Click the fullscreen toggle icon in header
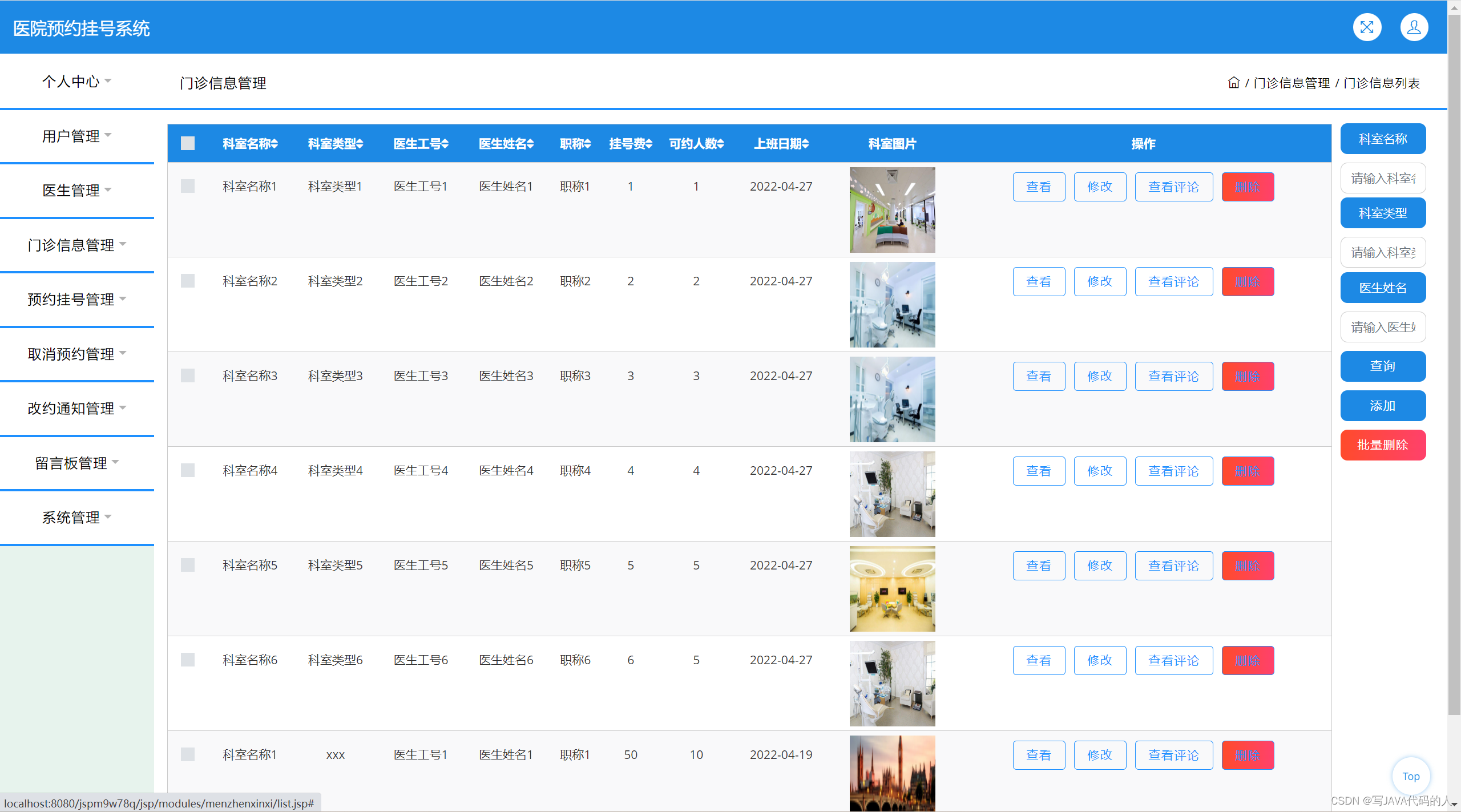The image size is (1461, 812). pos(1367,27)
